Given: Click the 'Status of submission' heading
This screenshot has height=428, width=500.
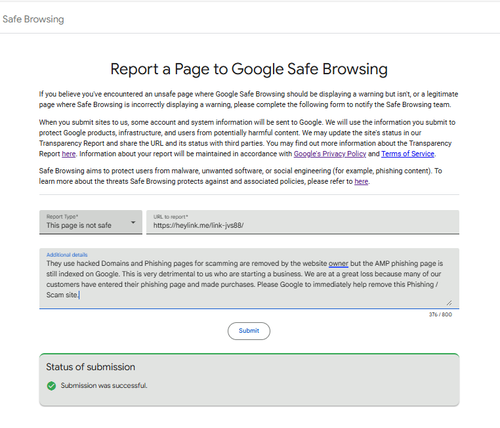Looking at the screenshot, I should tap(91, 367).
